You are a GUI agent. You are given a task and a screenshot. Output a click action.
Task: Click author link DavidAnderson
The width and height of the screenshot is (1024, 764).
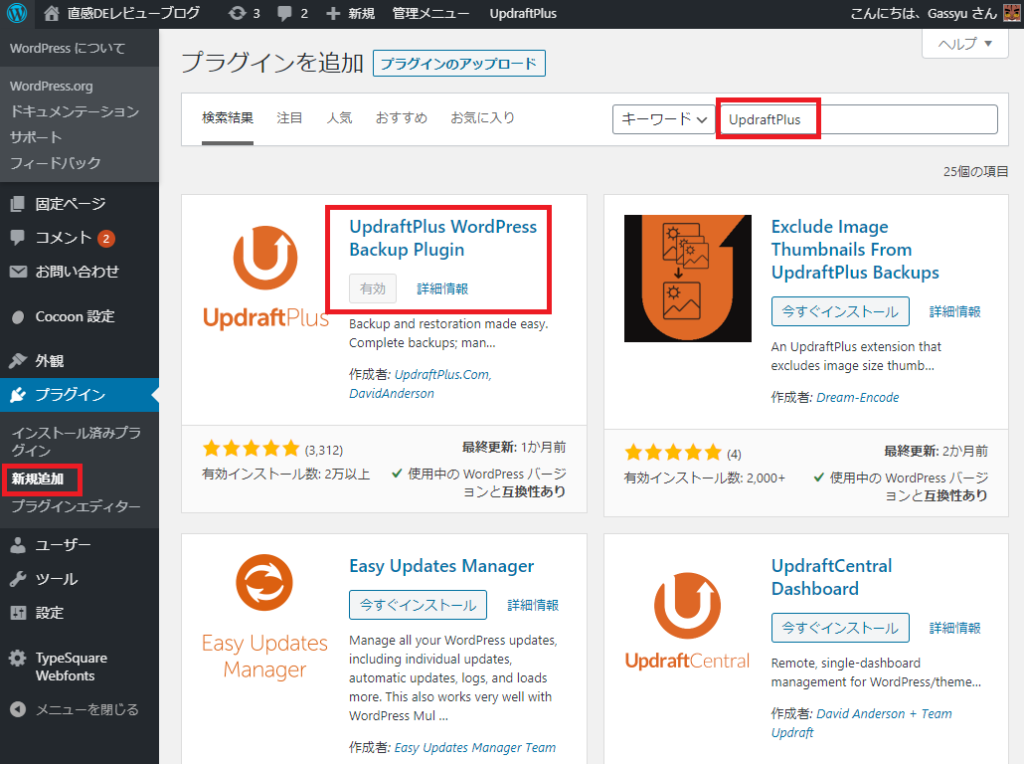click(x=391, y=394)
